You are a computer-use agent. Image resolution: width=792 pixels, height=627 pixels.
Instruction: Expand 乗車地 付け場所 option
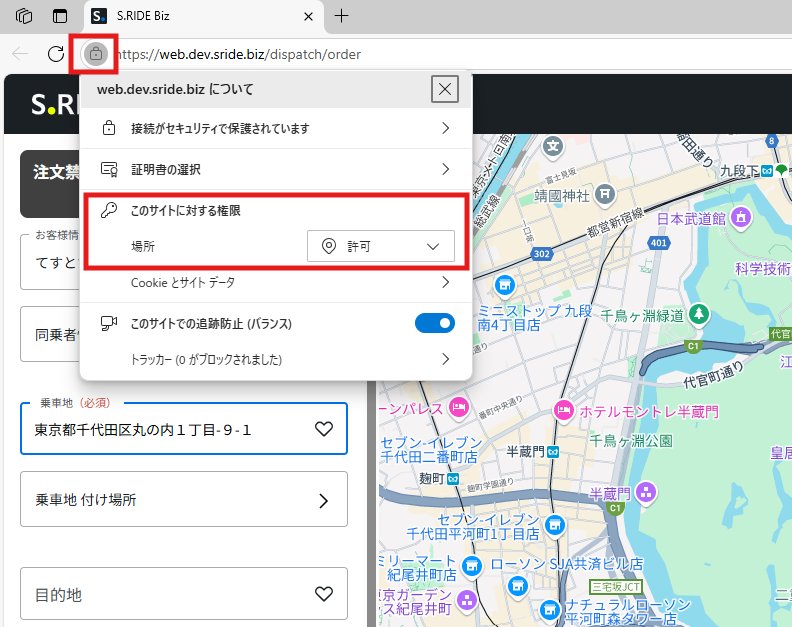click(x=184, y=499)
